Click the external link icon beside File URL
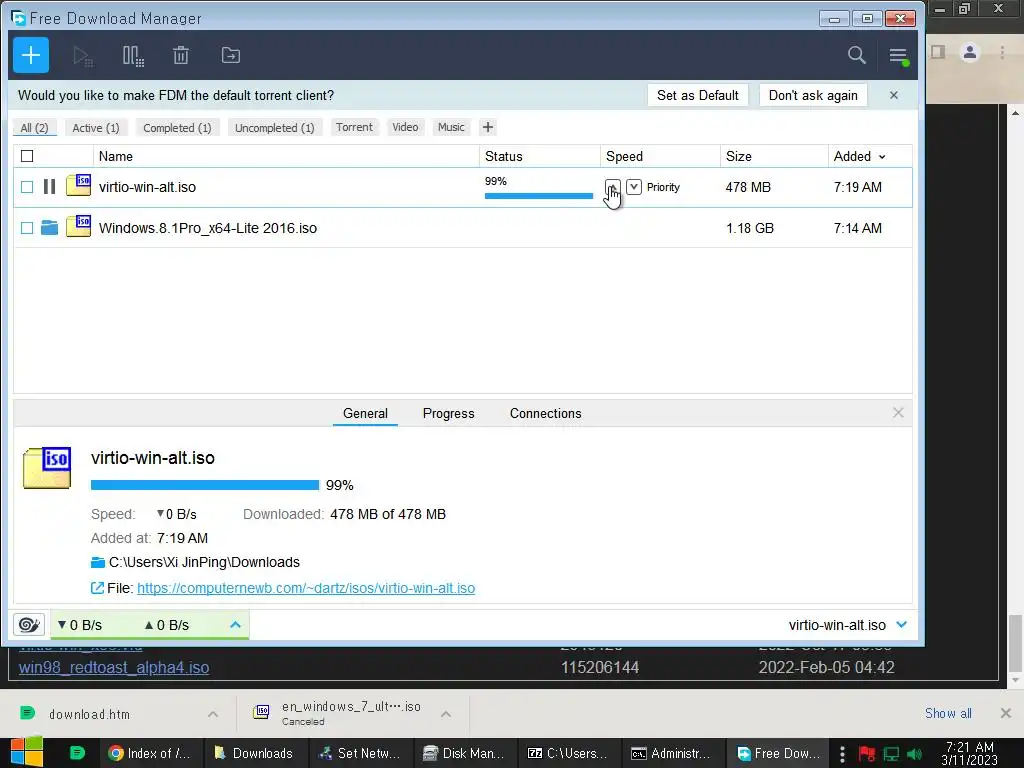Viewport: 1024px width, 768px height. pyautogui.click(x=97, y=588)
